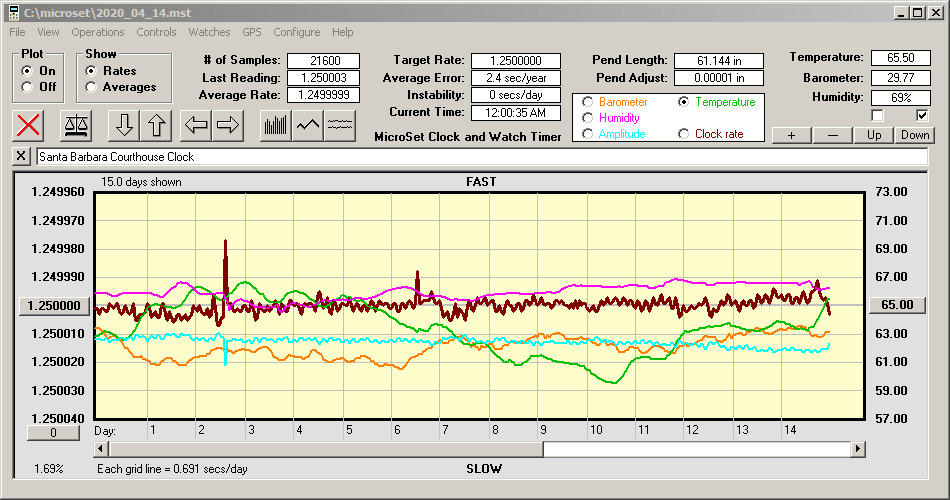Click the Down button
The width and height of the screenshot is (950, 500).
[x=915, y=135]
